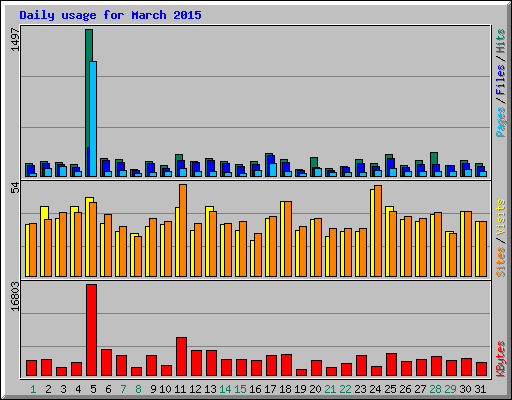Select day label '3' on the axis

[63, 389]
